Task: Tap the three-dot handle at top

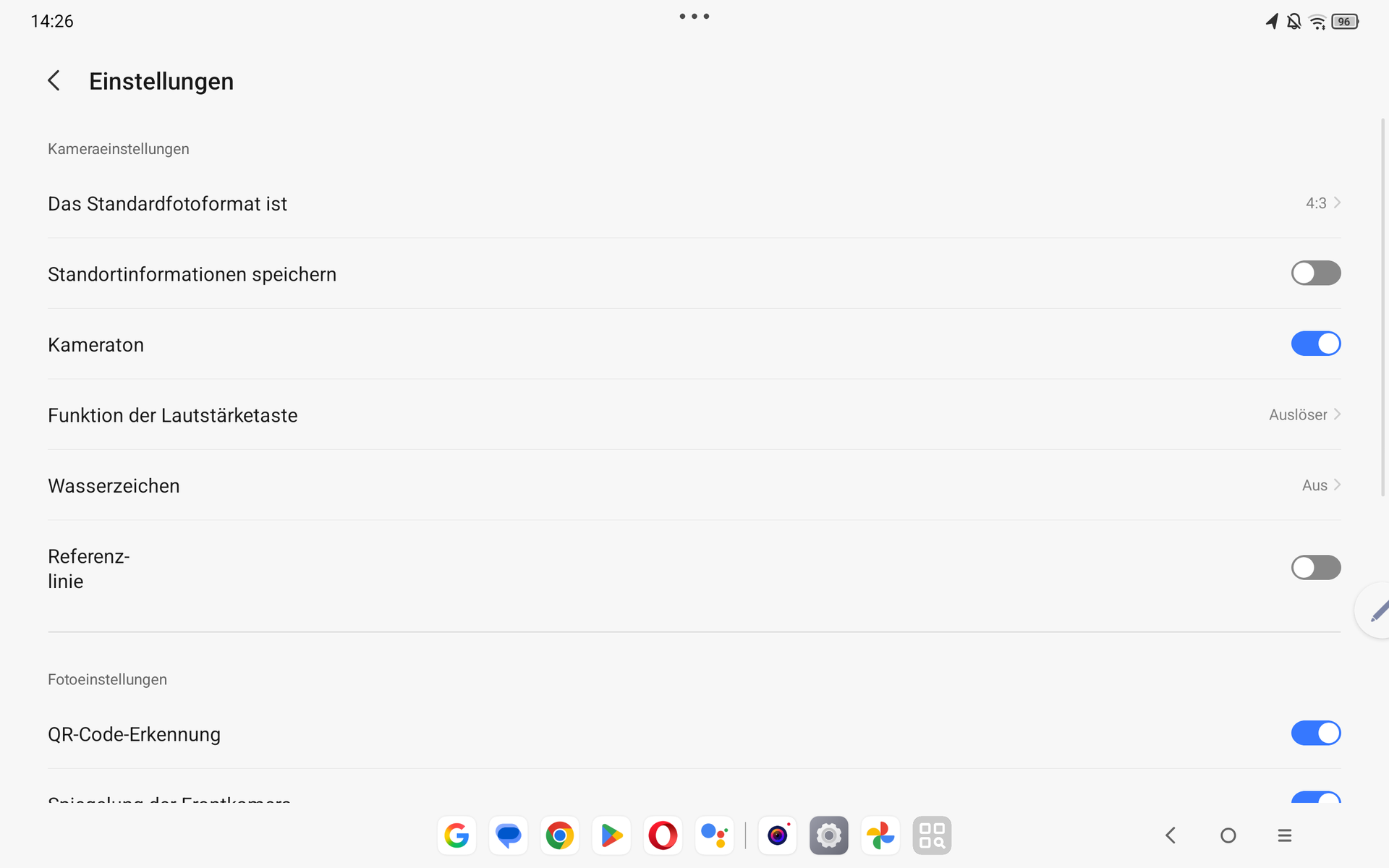Action: [x=694, y=16]
